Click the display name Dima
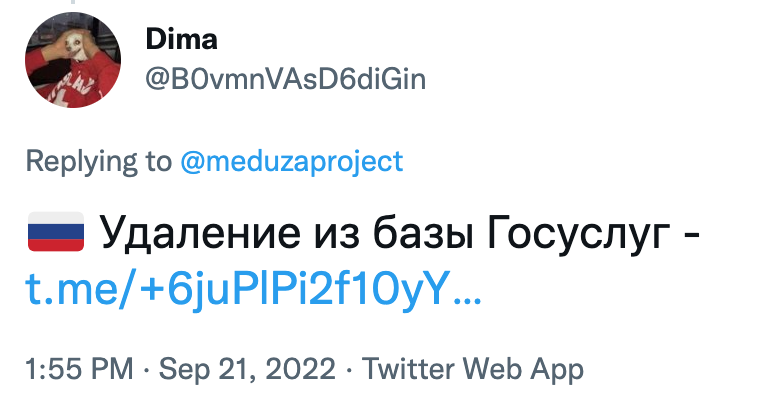The width and height of the screenshot is (766, 414). coord(181,40)
